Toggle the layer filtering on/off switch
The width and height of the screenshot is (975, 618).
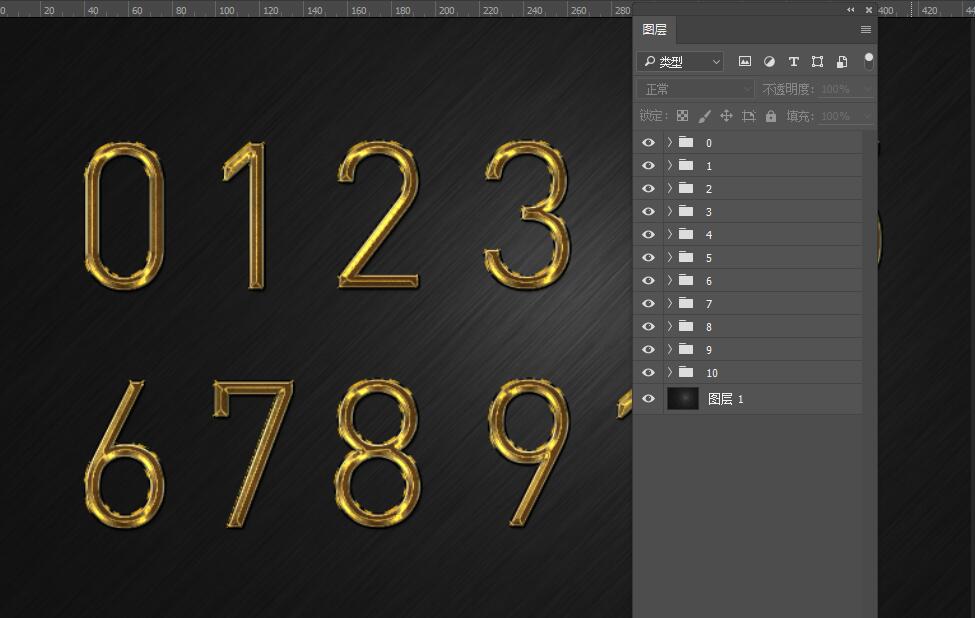(x=869, y=61)
